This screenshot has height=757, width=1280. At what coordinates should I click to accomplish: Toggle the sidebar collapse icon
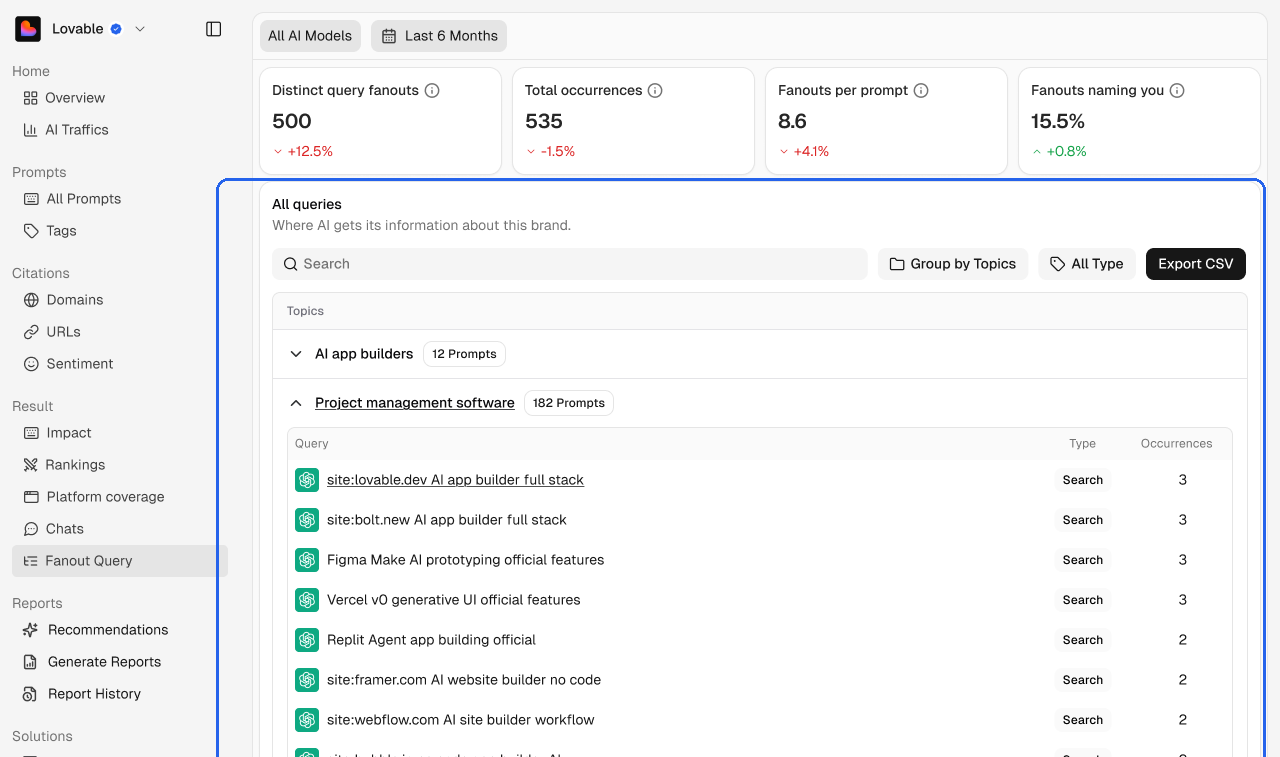click(213, 29)
